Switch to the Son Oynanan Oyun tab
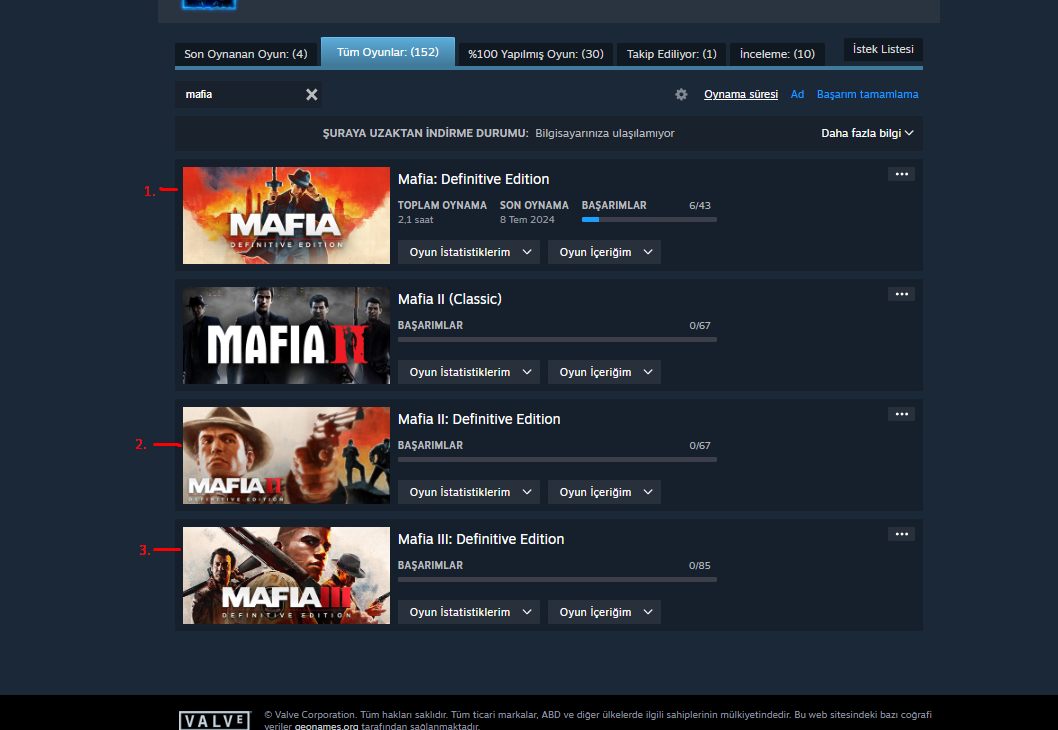1058x730 pixels. point(246,54)
